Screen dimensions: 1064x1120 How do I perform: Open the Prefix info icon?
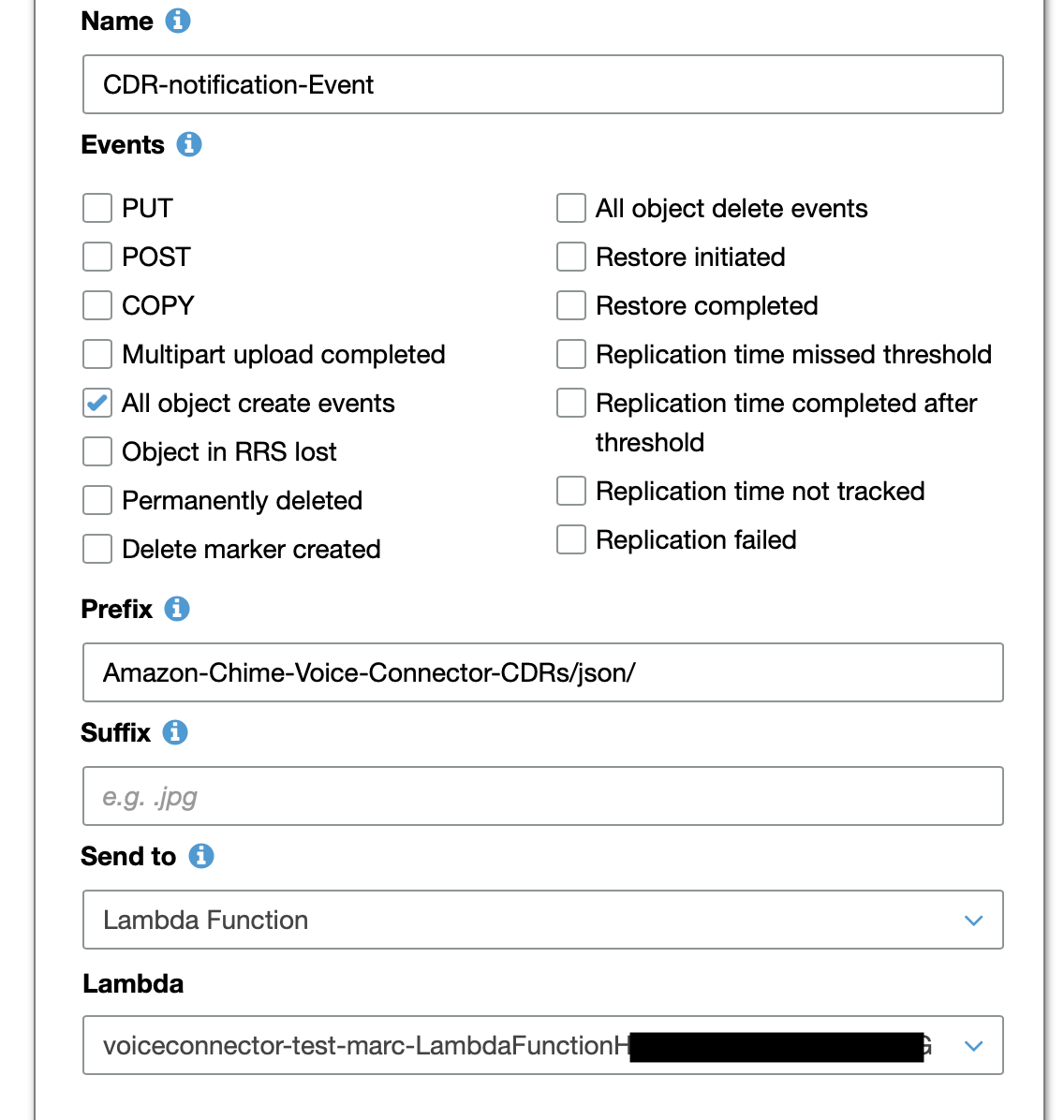pos(177,609)
